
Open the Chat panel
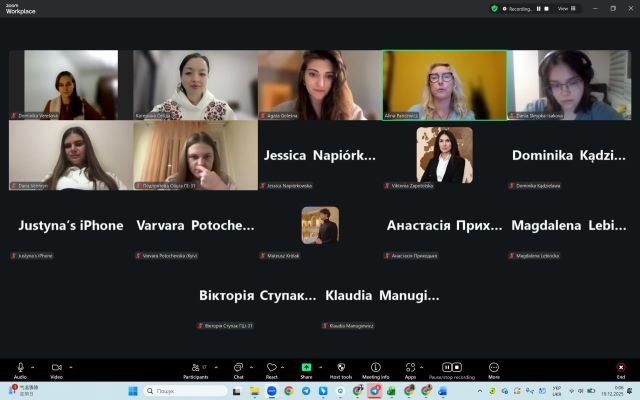(x=238, y=367)
